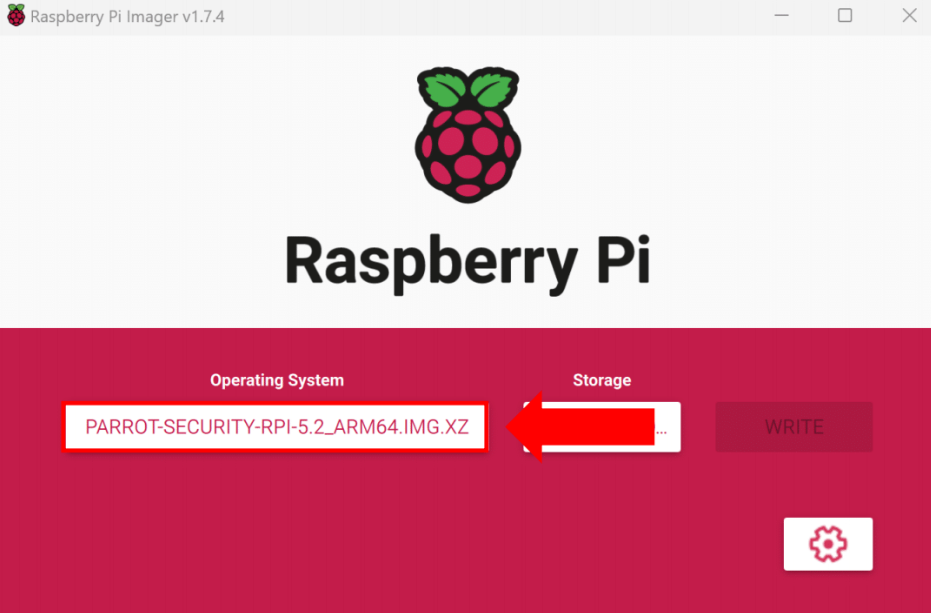
Task: Close the Raspberry Pi Imager window
Action: click(x=909, y=15)
